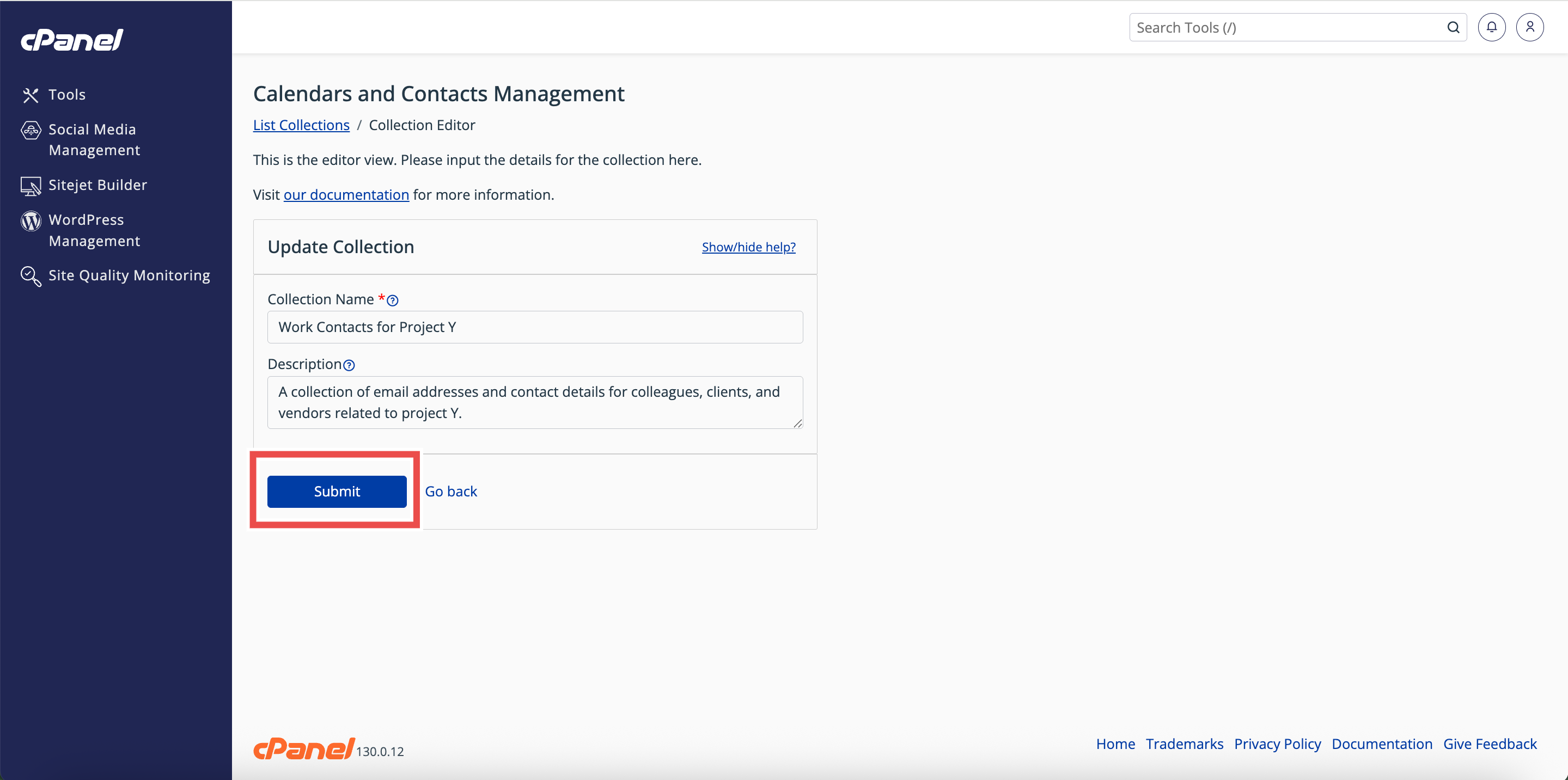Click the search magnifier icon
The height and width of the screenshot is (780, 1568).
click(x=1453, y=27)
